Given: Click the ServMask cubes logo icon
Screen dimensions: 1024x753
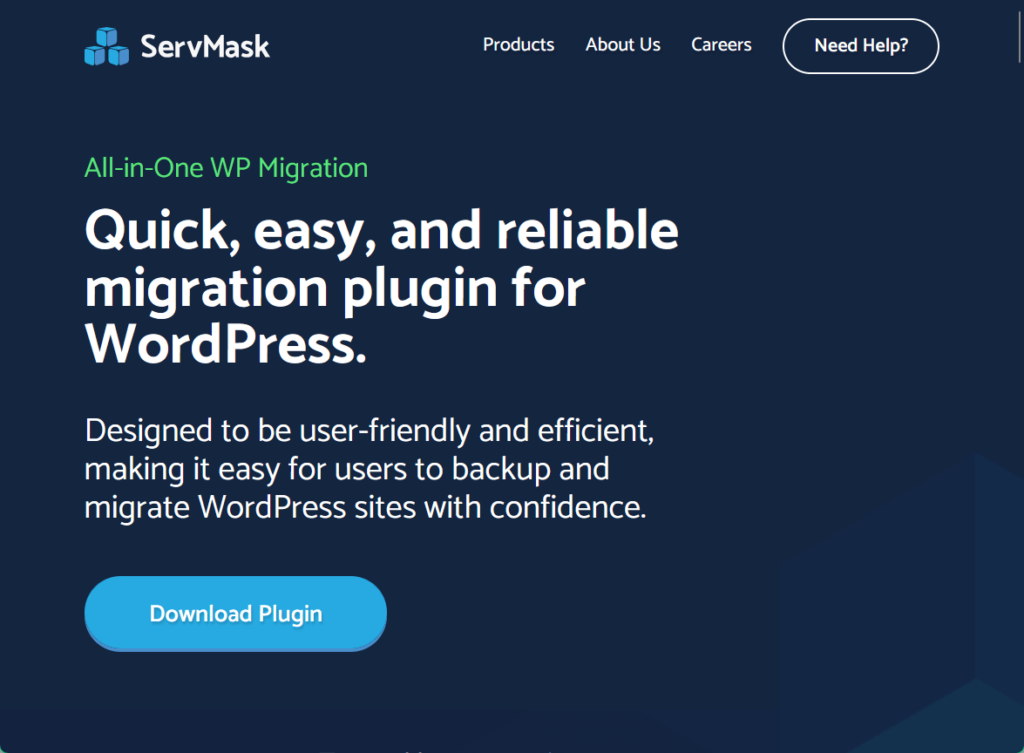Looking at the screenshot, I should pos(106,46).
